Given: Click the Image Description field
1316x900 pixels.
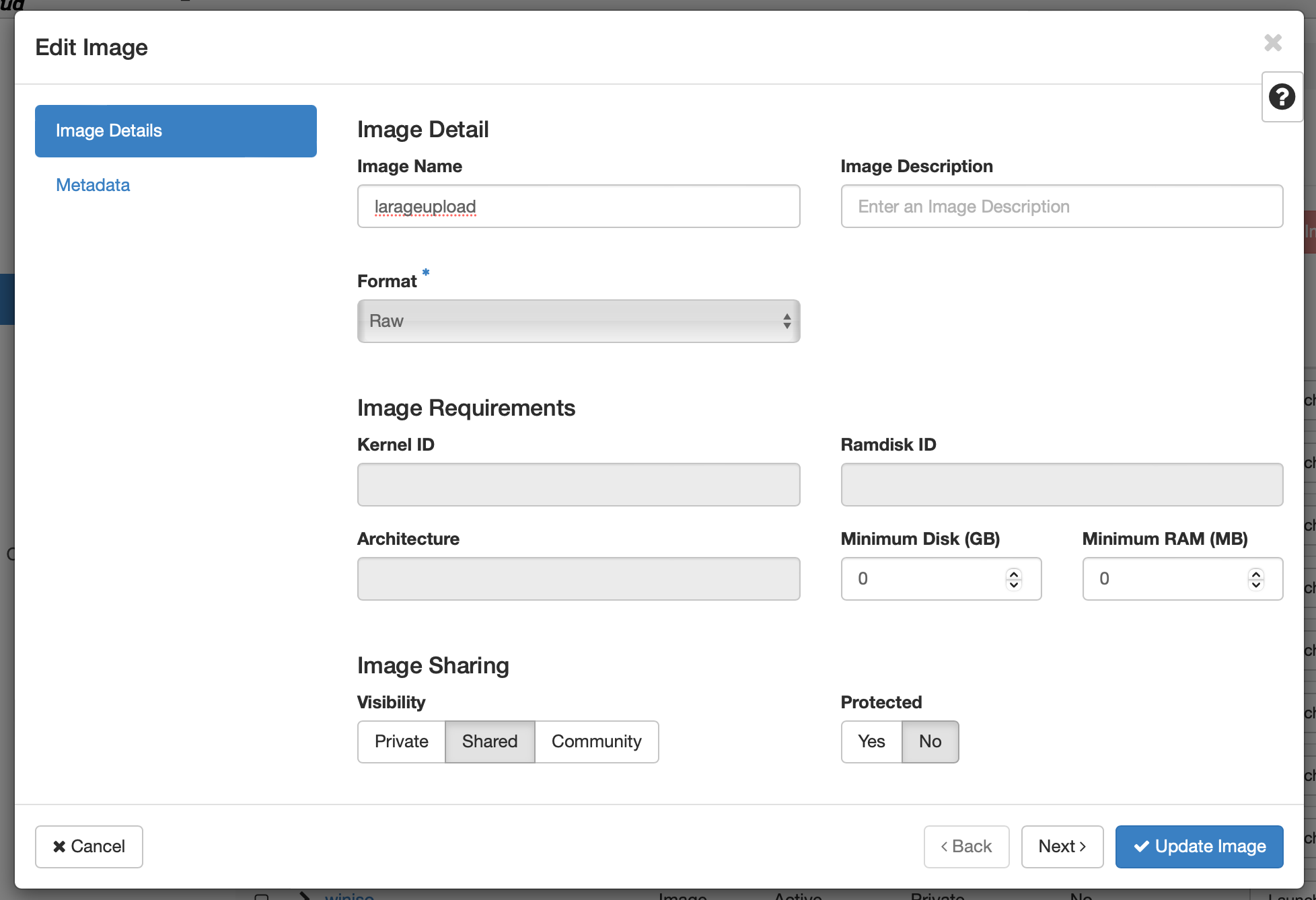Looking at the screenshot, I should pyautogui.click(x=1062, y=207).
